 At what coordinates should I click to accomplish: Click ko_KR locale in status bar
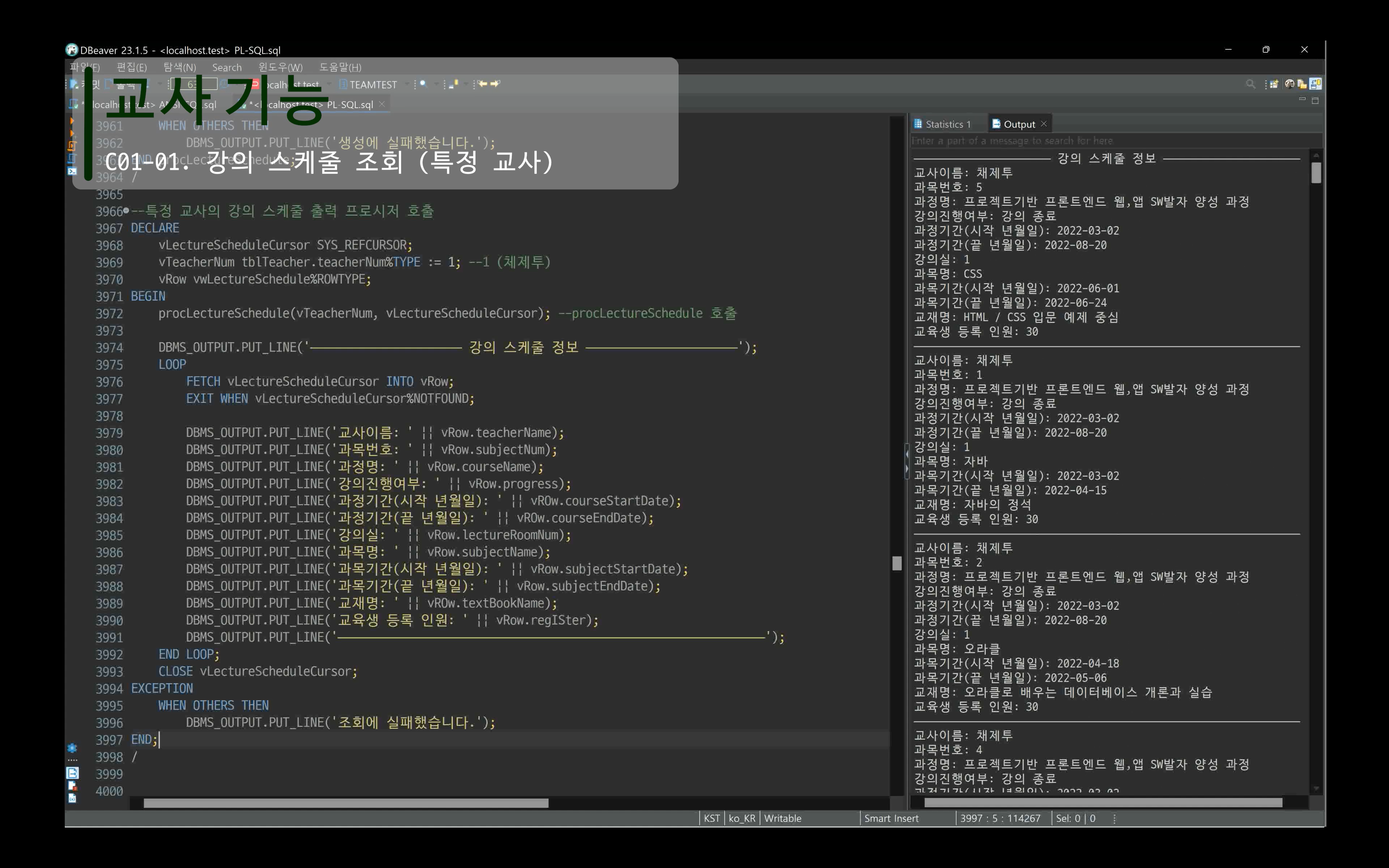coord(742,818)
